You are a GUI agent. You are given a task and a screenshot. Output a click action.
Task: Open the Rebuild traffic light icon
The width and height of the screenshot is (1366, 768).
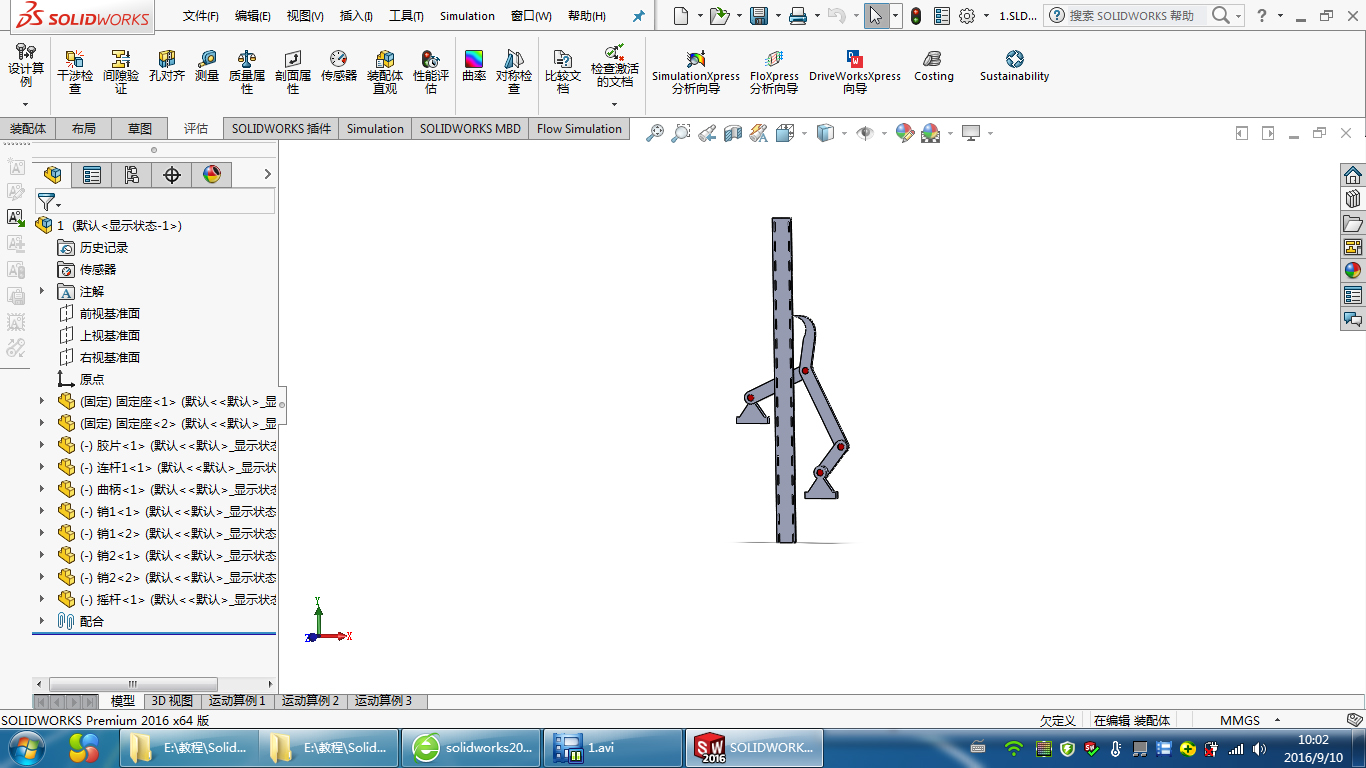coord(916,16)
